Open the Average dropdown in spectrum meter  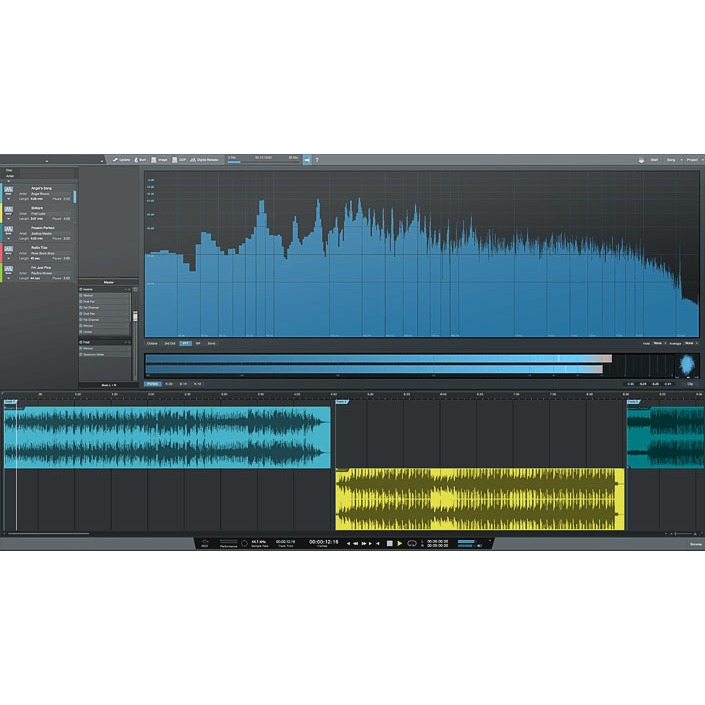tap(690, 343)
